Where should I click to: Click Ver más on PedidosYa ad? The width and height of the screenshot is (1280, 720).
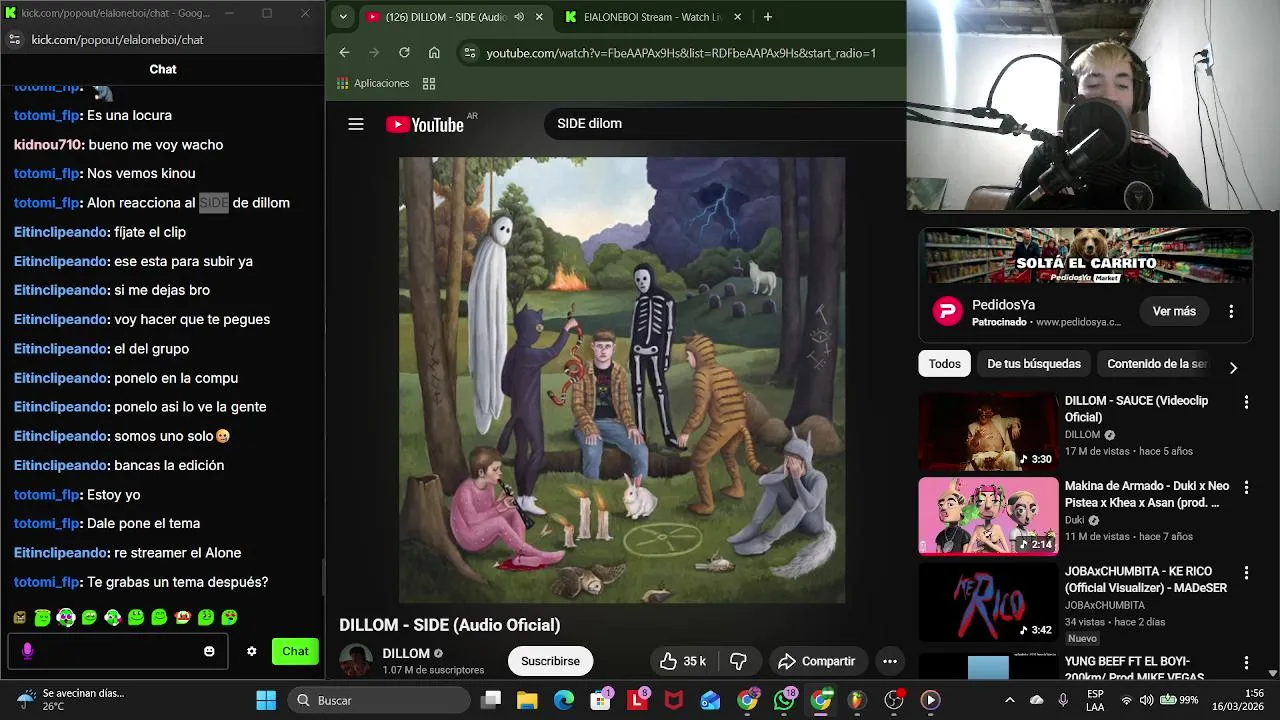pos(1174,311)
